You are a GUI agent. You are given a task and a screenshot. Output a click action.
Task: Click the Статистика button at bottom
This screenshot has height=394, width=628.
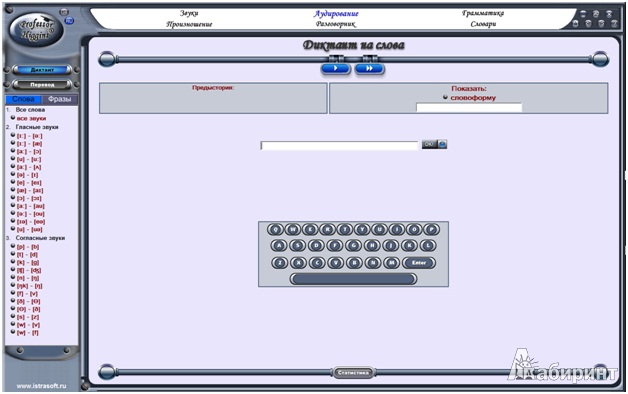point(353,373)
